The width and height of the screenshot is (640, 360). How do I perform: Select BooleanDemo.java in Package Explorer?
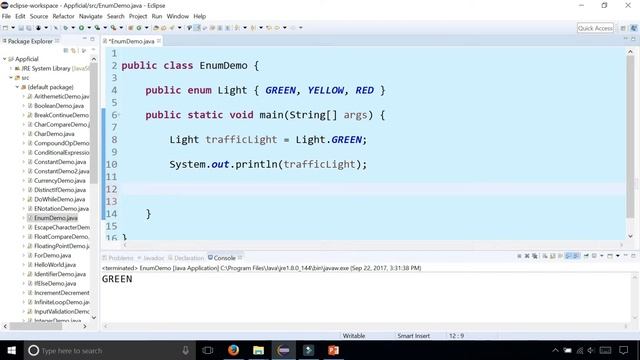59,106
